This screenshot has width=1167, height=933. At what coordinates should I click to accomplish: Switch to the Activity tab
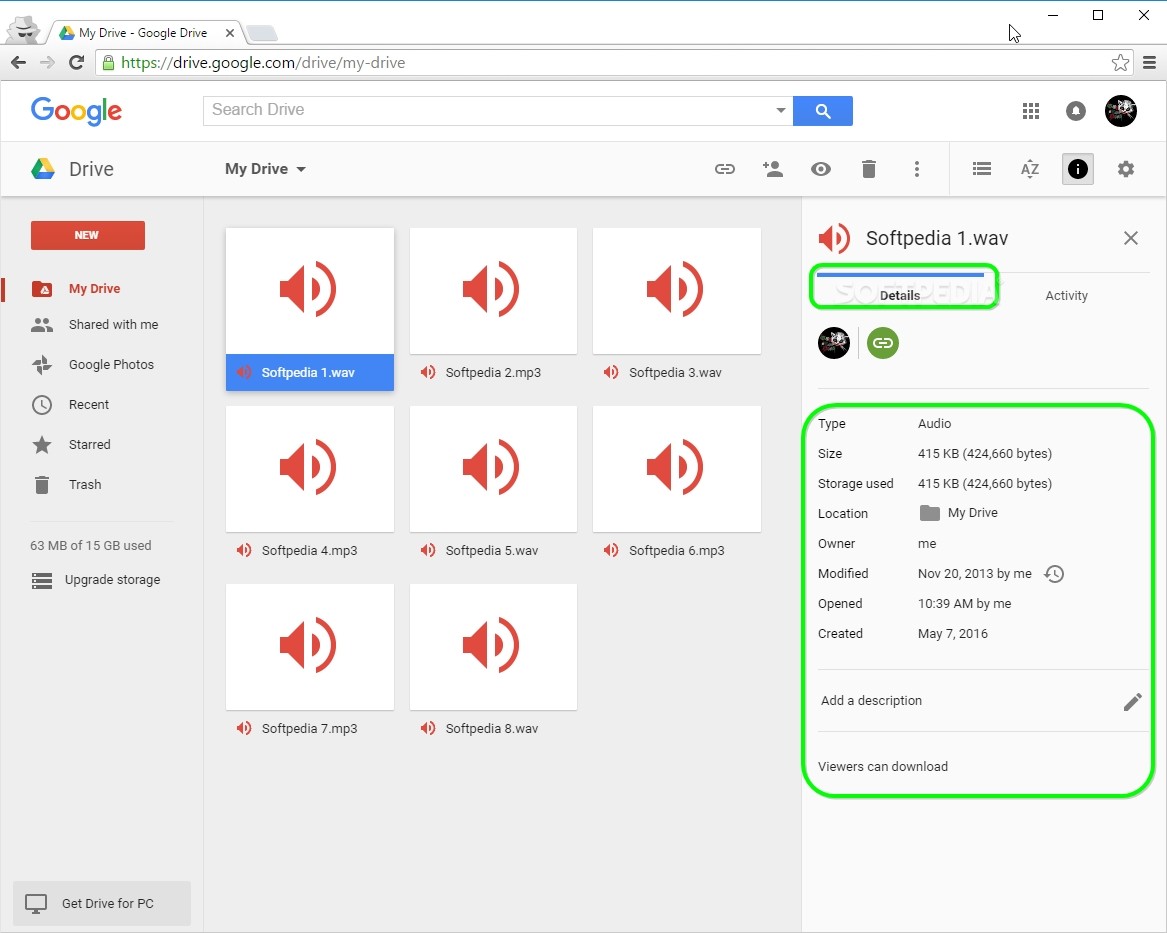[1066, 295]
